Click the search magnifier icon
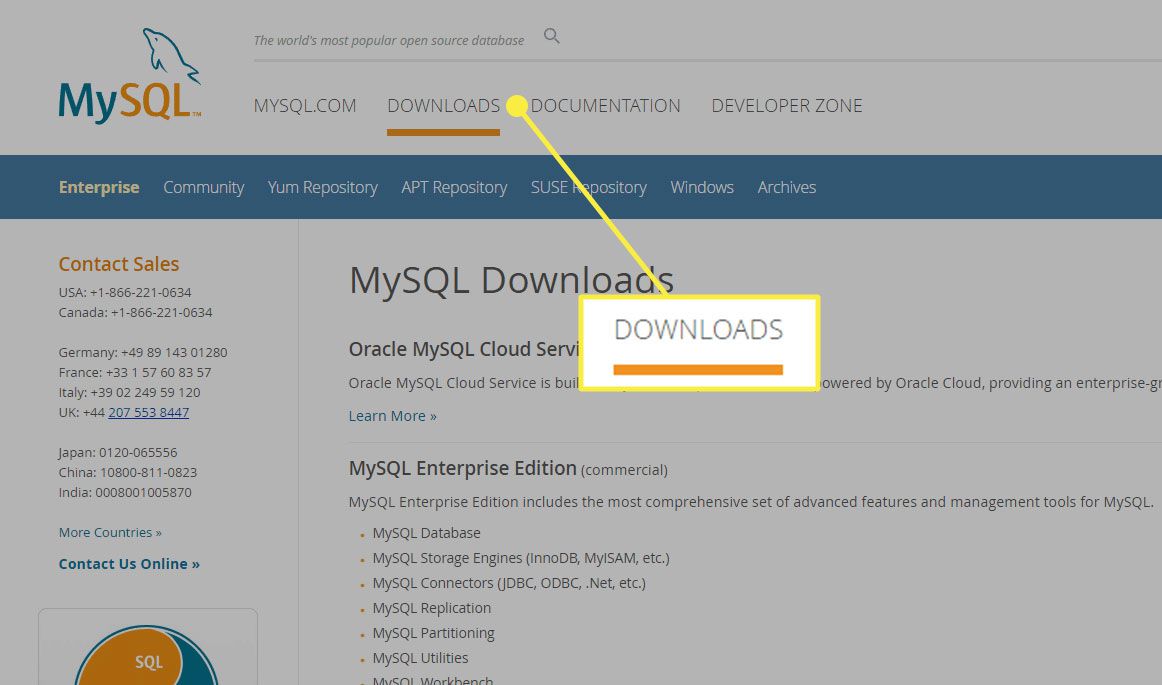This screenshot has width=1162, height=685. (x=551, y=36)
